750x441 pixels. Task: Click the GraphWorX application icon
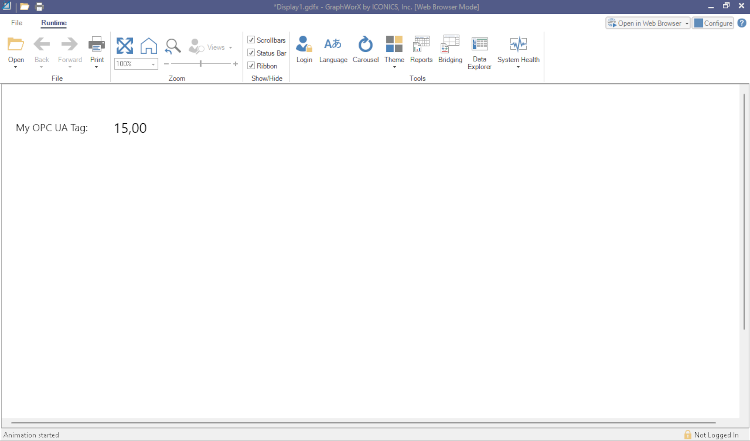pos(7,6)
